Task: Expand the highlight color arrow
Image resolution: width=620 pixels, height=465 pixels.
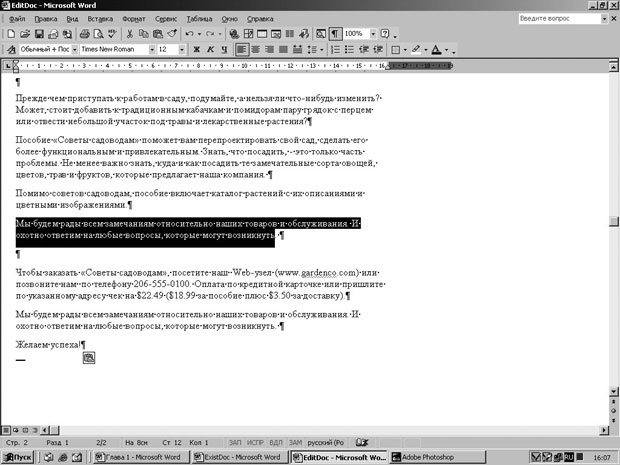Action: click(426, 50)
